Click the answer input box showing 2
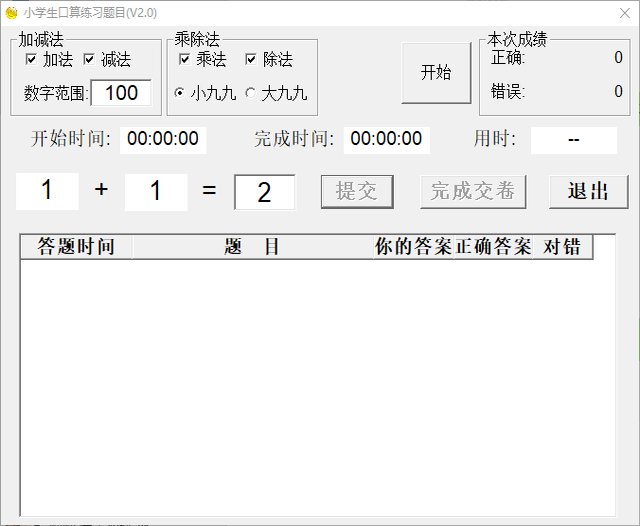 tap(264, 192)
